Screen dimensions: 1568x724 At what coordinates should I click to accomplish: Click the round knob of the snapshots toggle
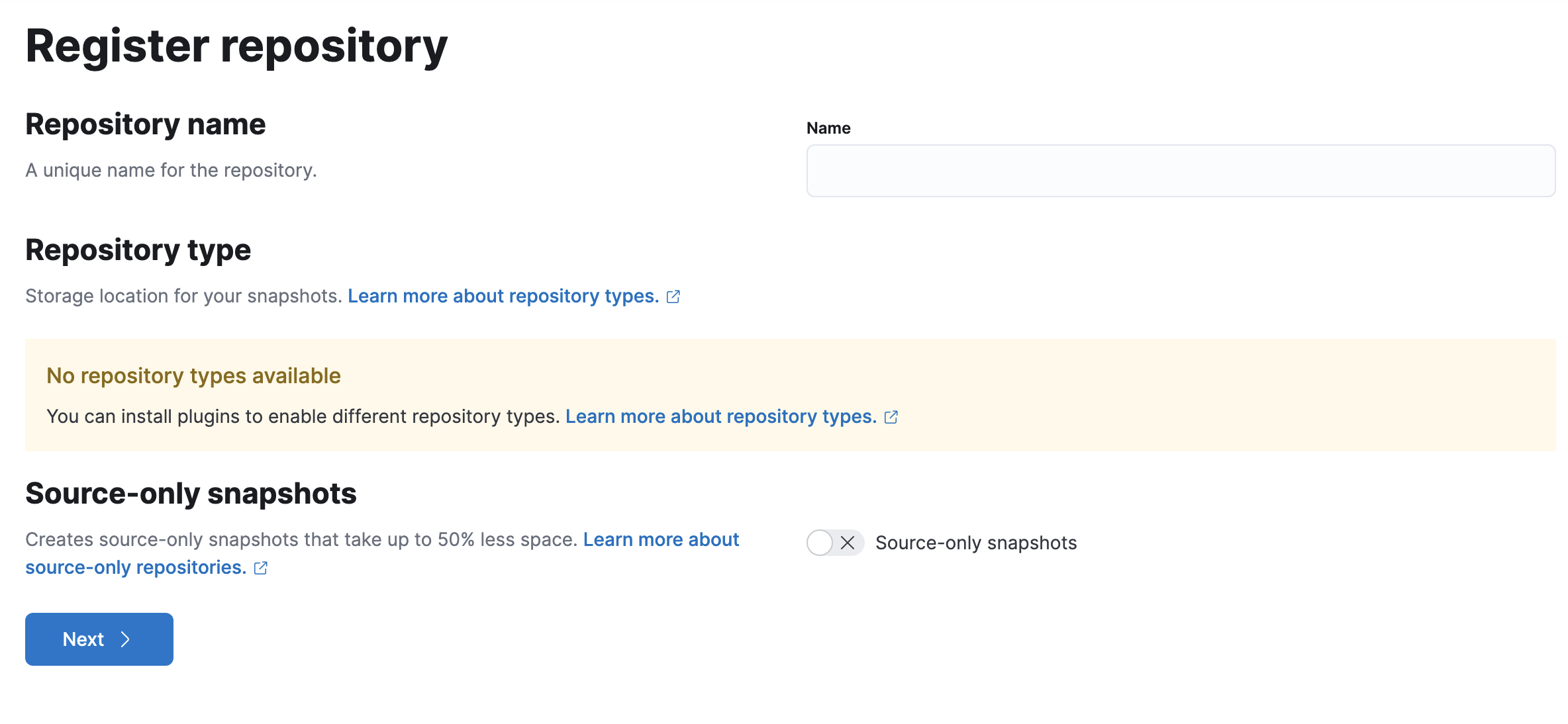pos(821,543)
